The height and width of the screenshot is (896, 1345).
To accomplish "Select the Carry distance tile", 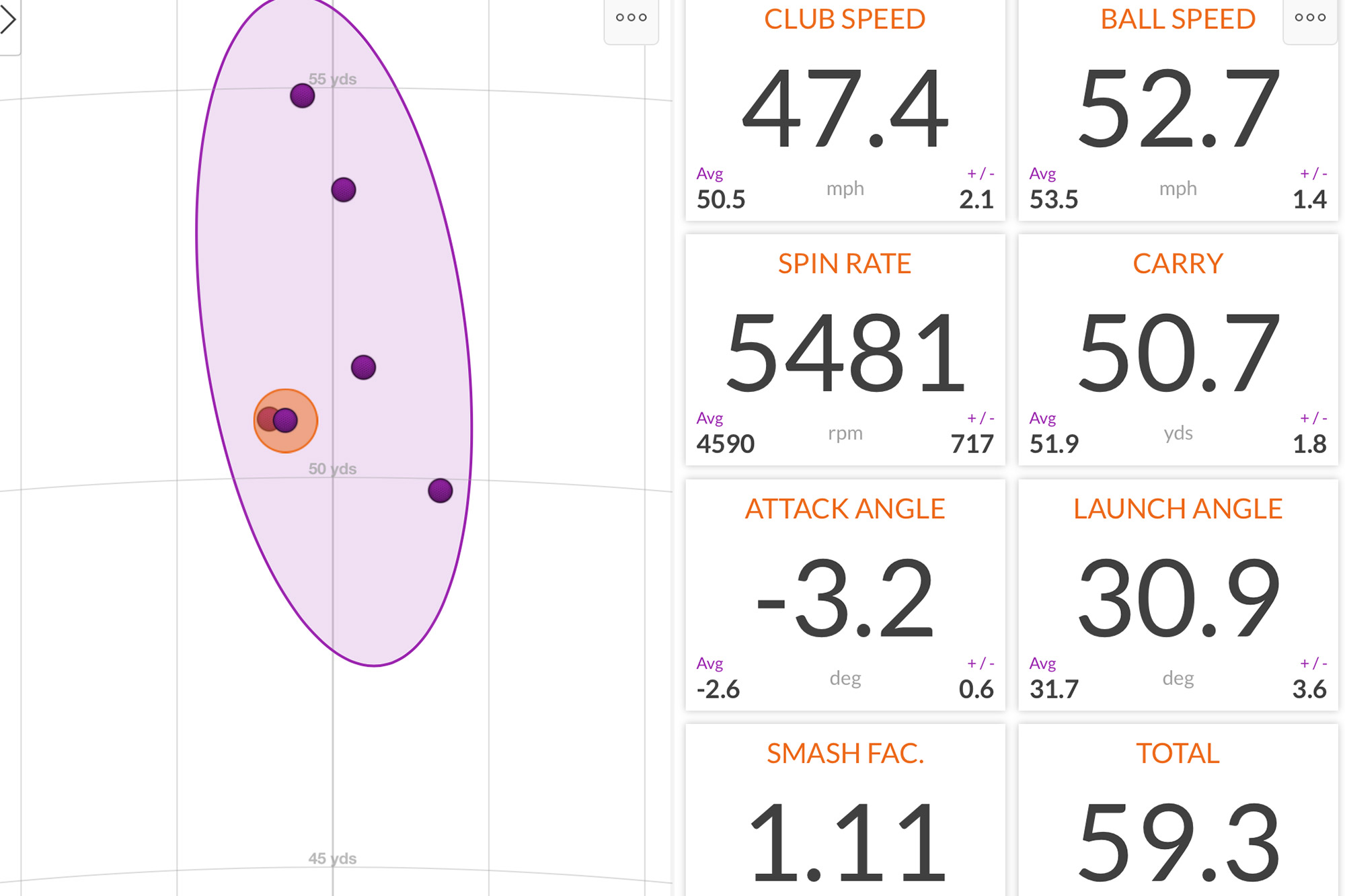I will 1178,350.
